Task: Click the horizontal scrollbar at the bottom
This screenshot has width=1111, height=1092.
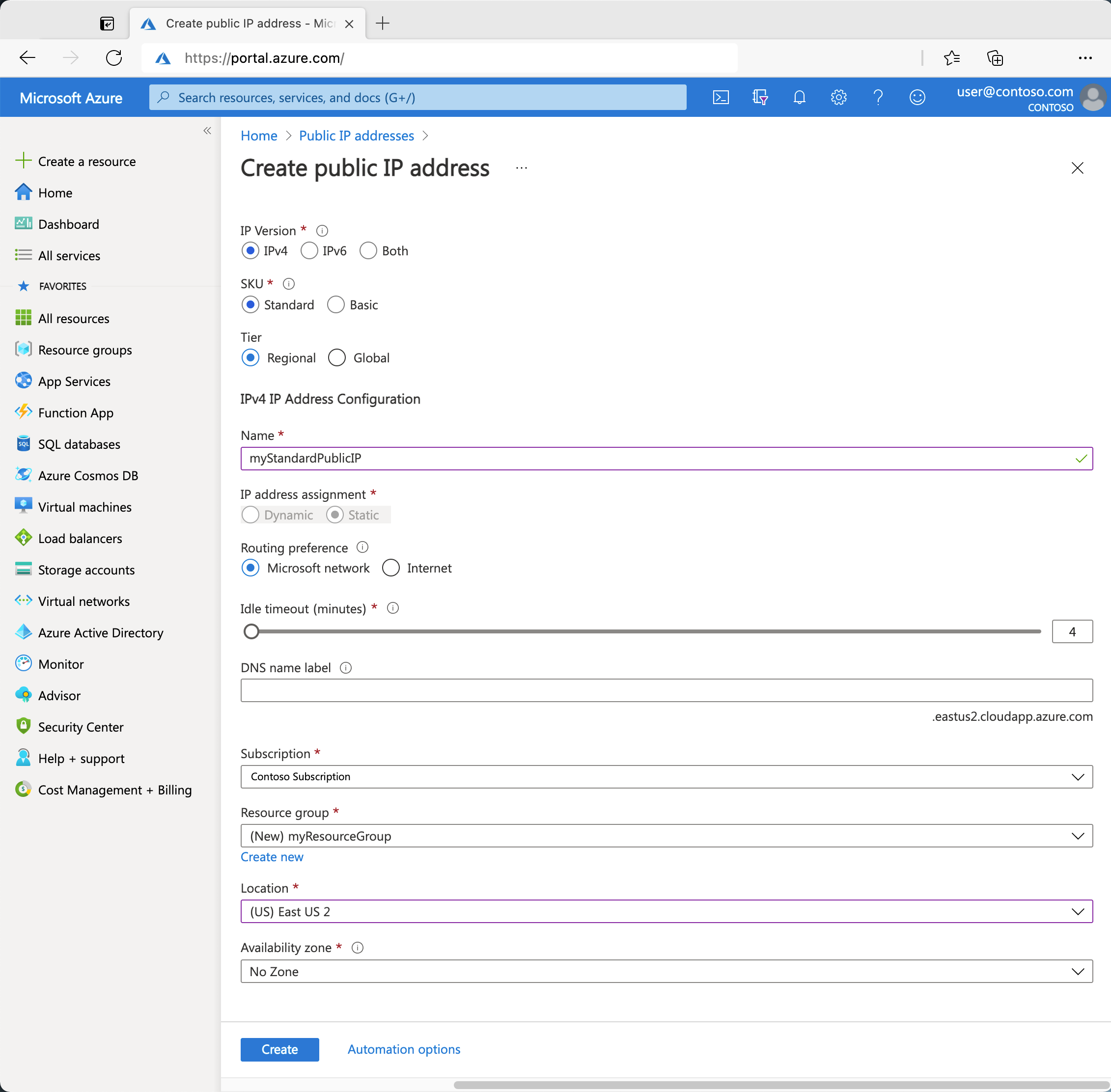Action: 782,1085
